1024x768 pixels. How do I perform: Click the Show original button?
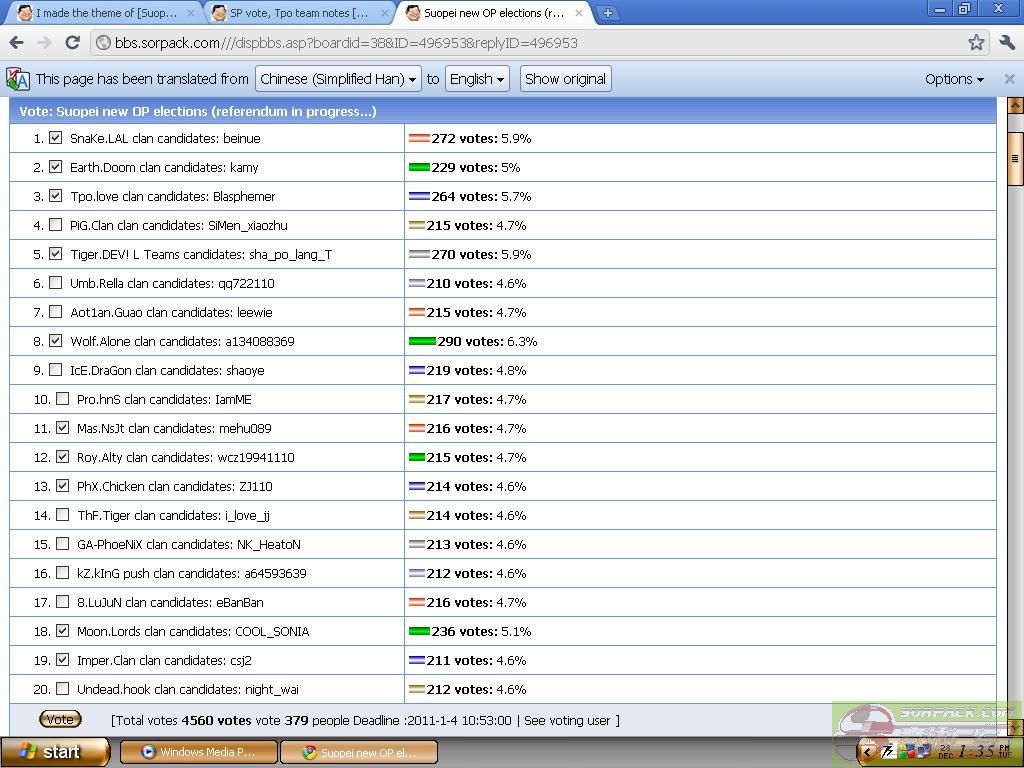pyautogui.click(x=565, y=79)
